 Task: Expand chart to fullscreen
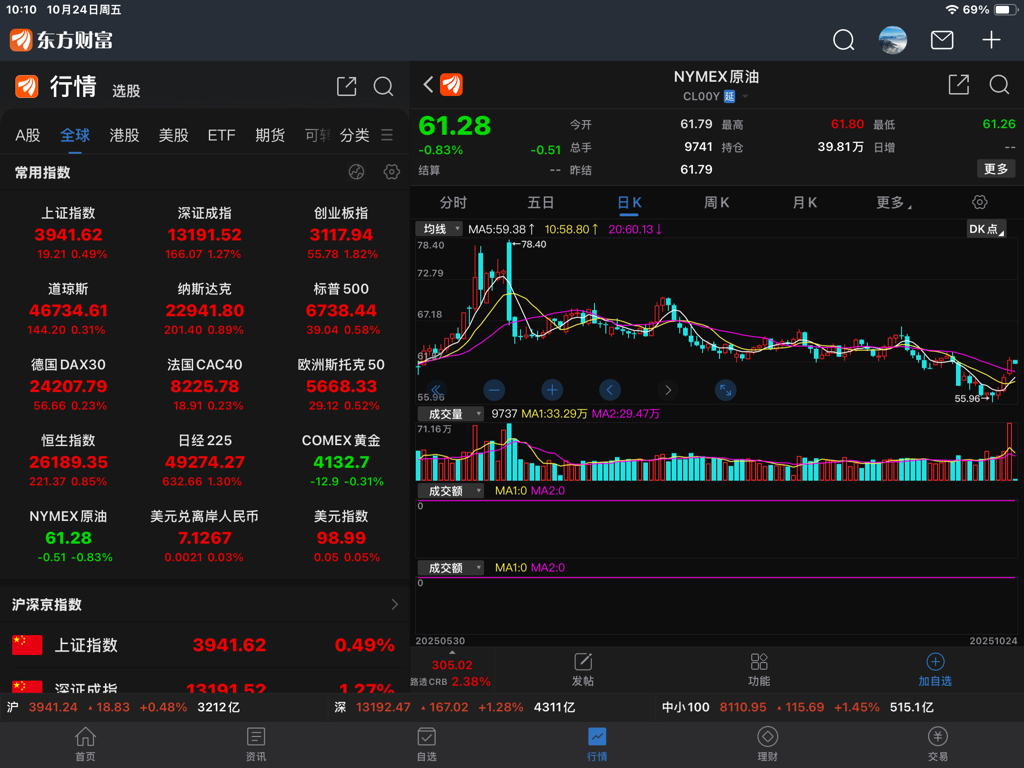(x=726, y=390)
